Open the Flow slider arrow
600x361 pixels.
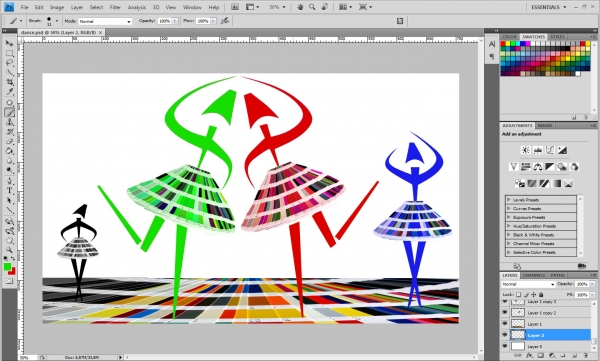pyautogui.click(x=213, y=21)
